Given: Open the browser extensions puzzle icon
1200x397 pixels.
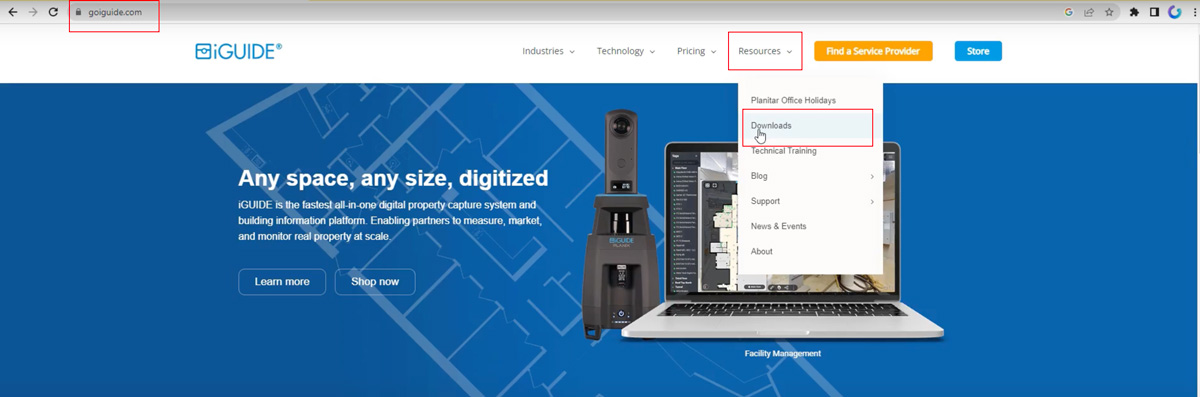Looking at the screenshot, I should tap(1135, 13).
